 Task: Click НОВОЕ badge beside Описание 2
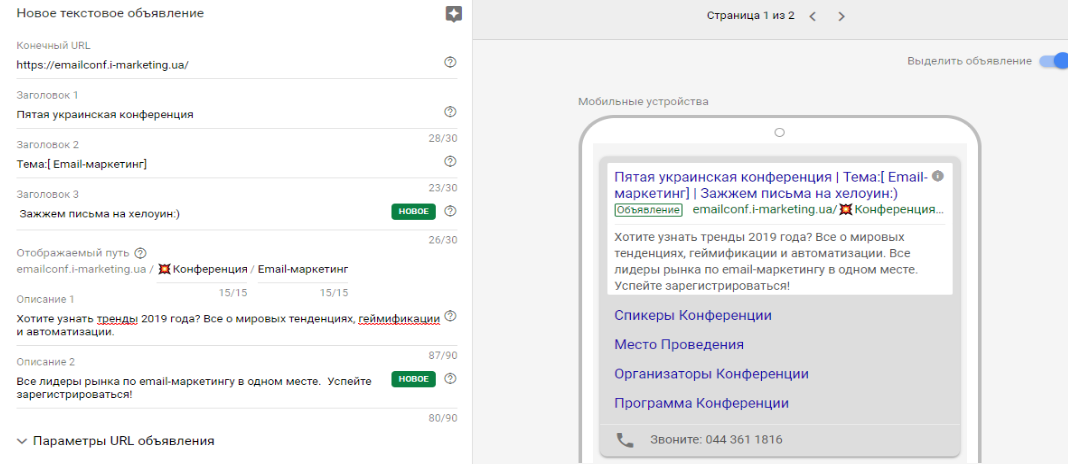[x=413, y=379]
